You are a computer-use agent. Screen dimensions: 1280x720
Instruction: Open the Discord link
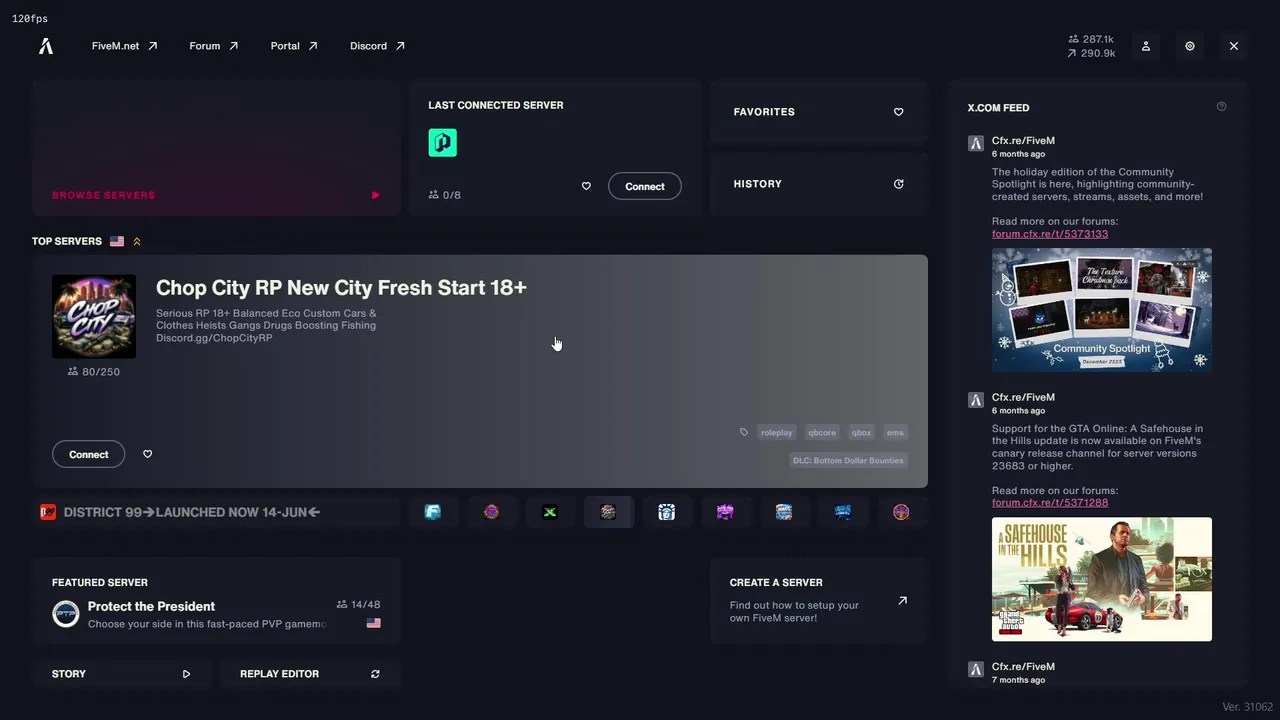click(x=377, y=46)
